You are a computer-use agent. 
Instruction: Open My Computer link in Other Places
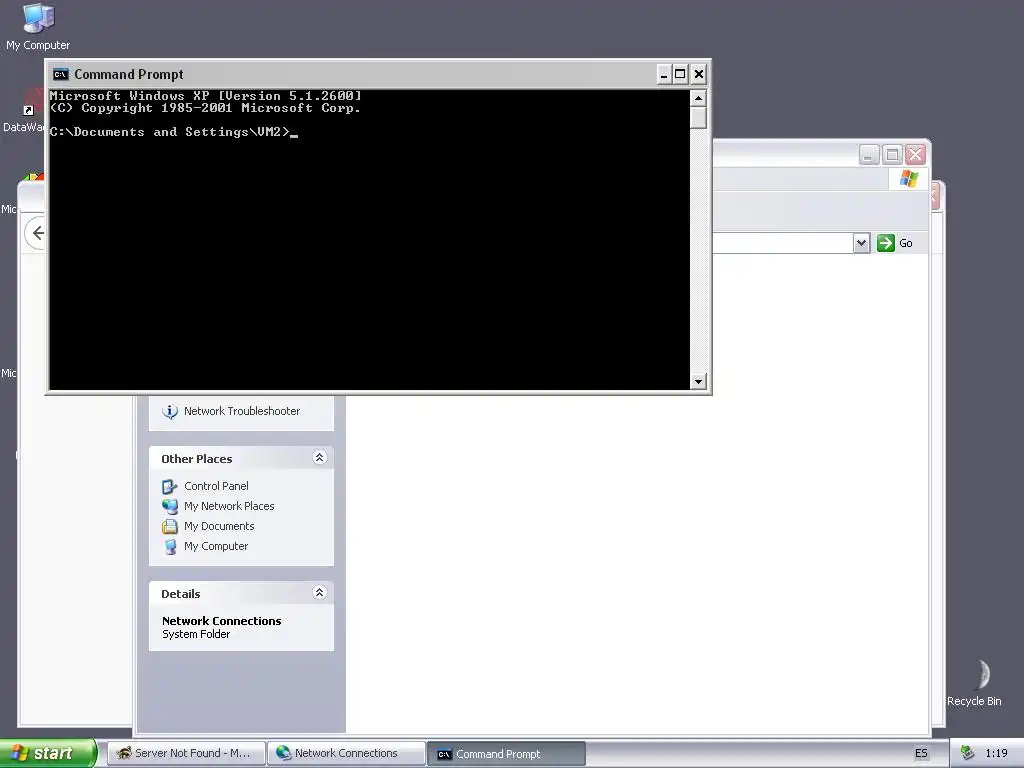coord(216,547)
